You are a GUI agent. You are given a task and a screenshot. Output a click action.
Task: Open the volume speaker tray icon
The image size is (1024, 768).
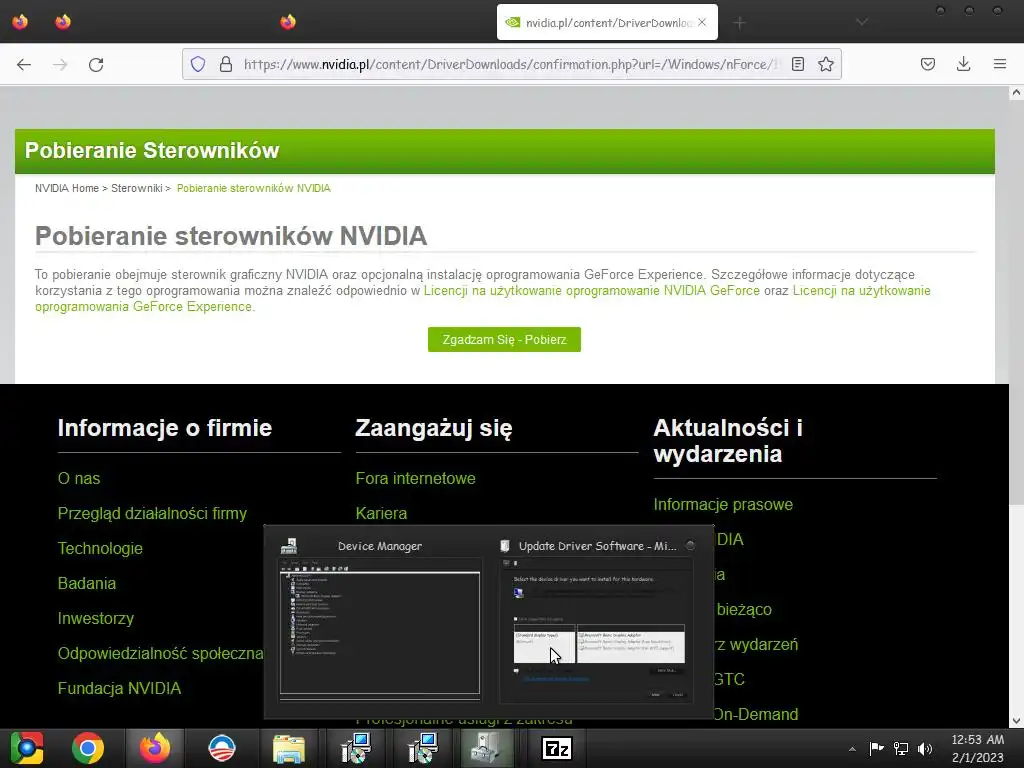925,748
